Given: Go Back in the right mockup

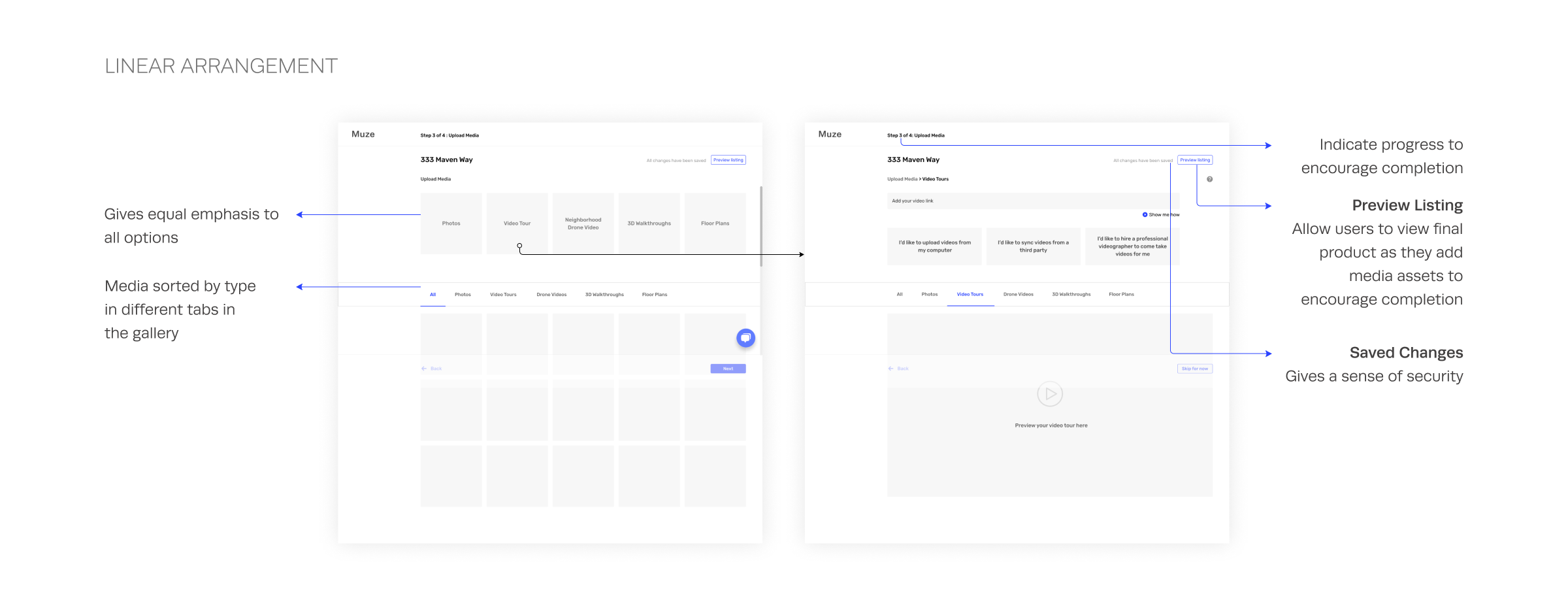Looking at the screenshot, I should tap(898, 369).
